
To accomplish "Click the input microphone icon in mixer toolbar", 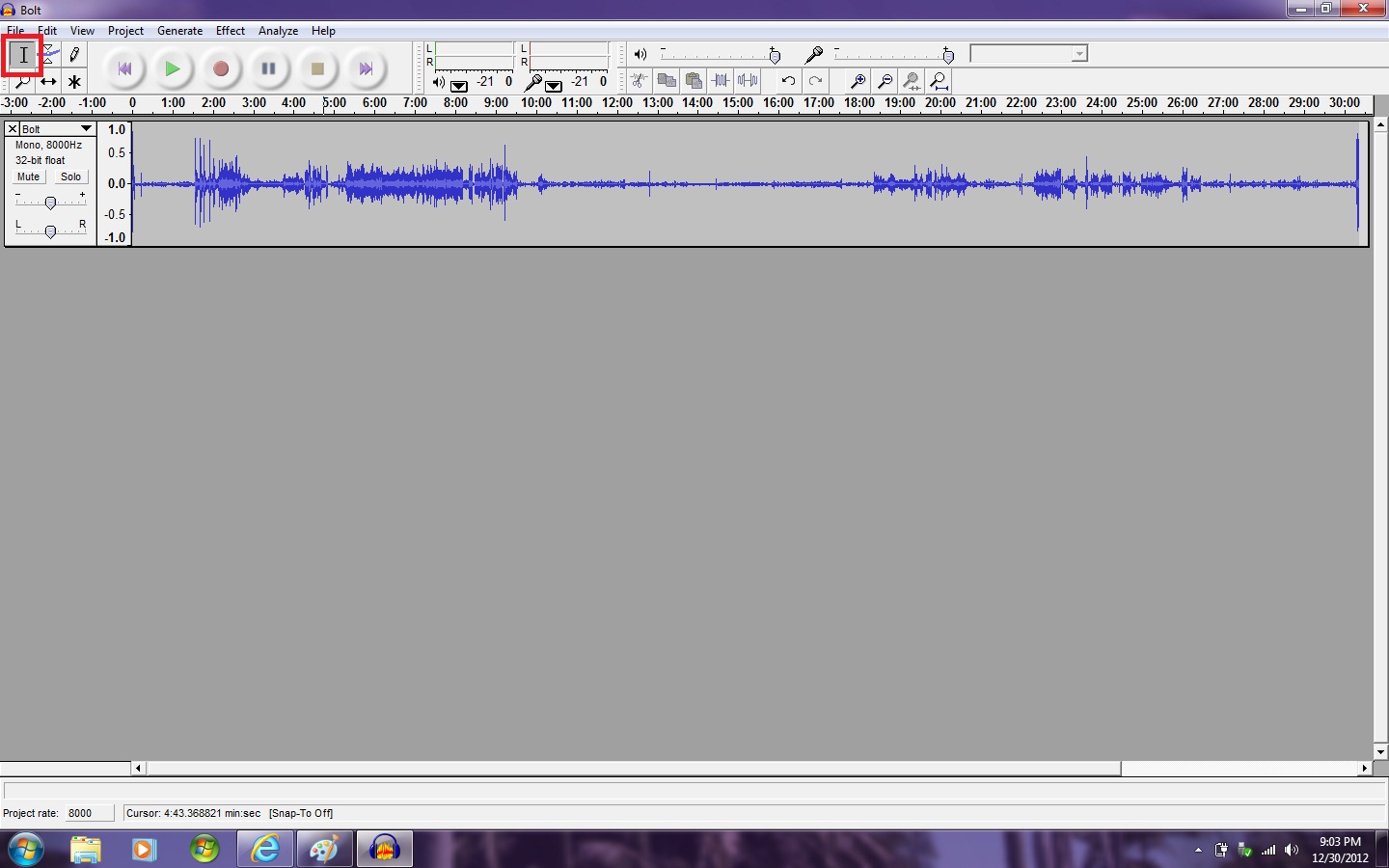I will [x=814, y=54].
